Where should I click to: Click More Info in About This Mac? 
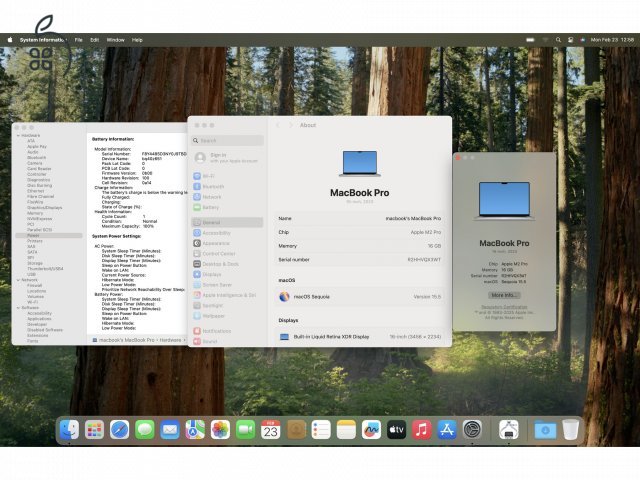pos(504,295)
